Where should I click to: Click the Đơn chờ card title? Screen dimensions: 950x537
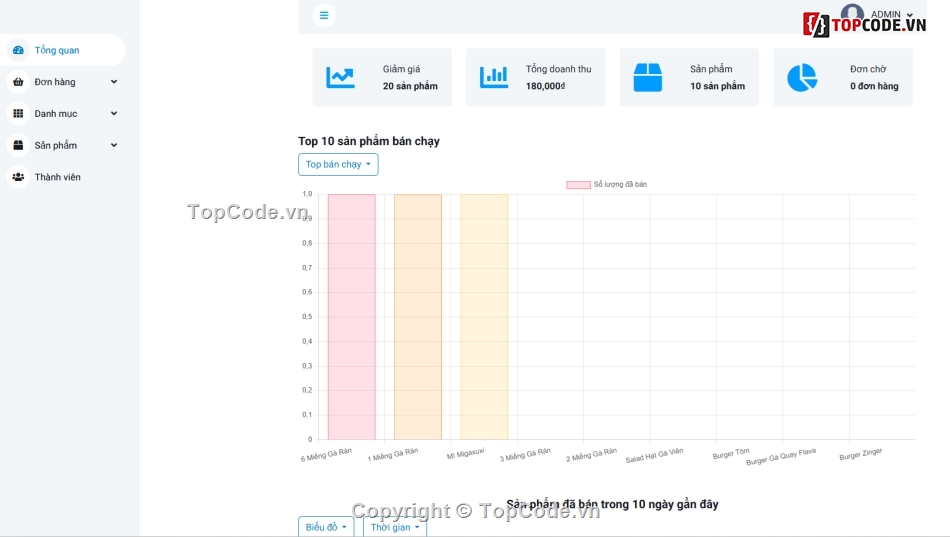point(868,69)
